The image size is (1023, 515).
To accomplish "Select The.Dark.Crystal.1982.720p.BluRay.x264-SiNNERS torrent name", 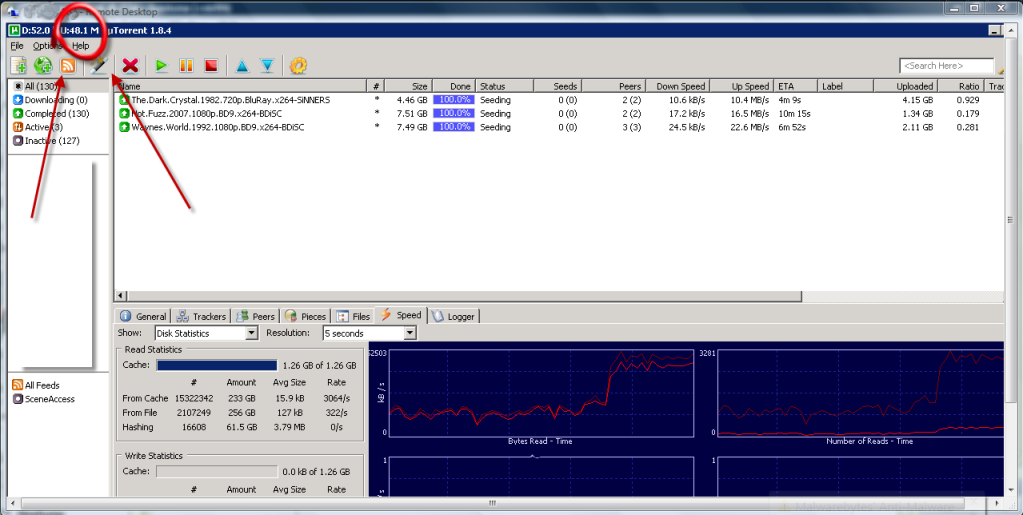I will [230, 100].
